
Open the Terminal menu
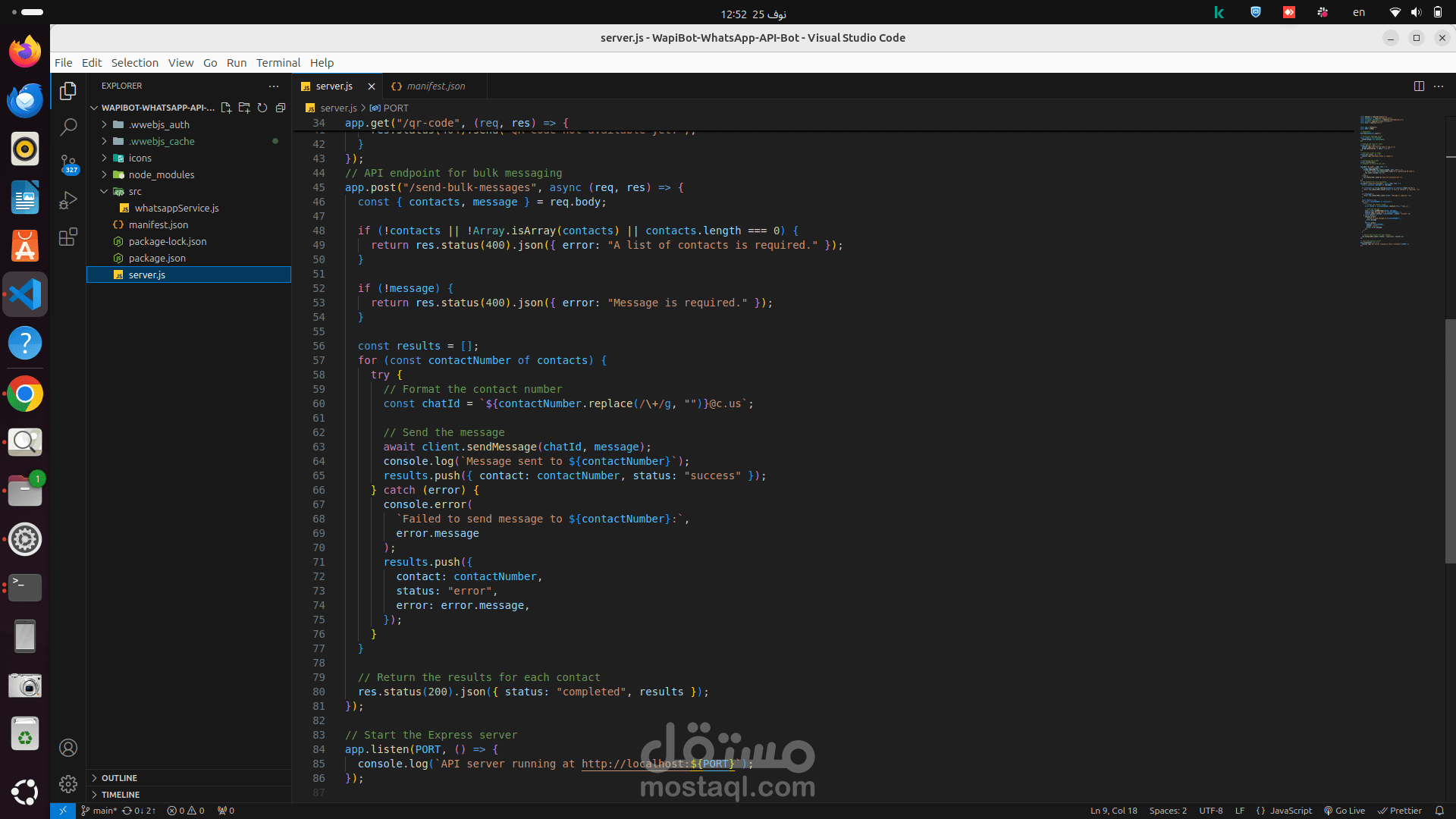click(x=278, y=63)
